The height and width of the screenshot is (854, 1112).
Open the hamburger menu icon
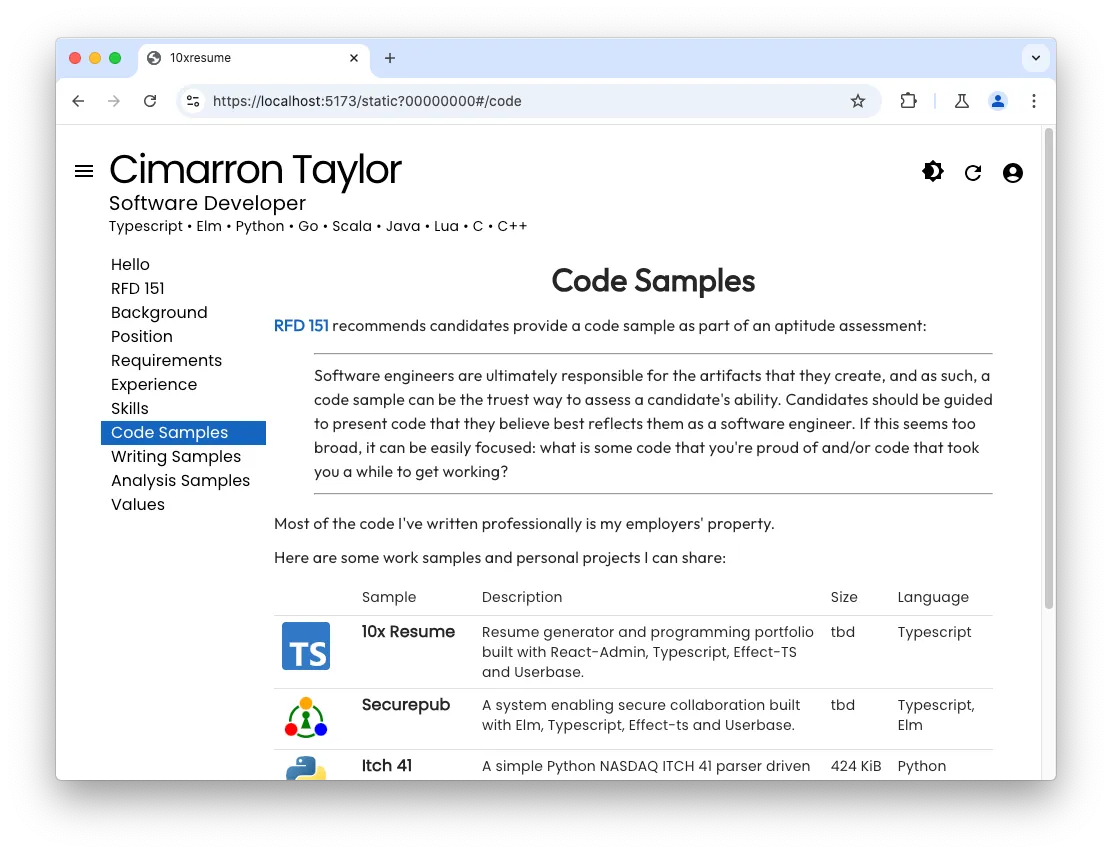(x=83, y=170)
